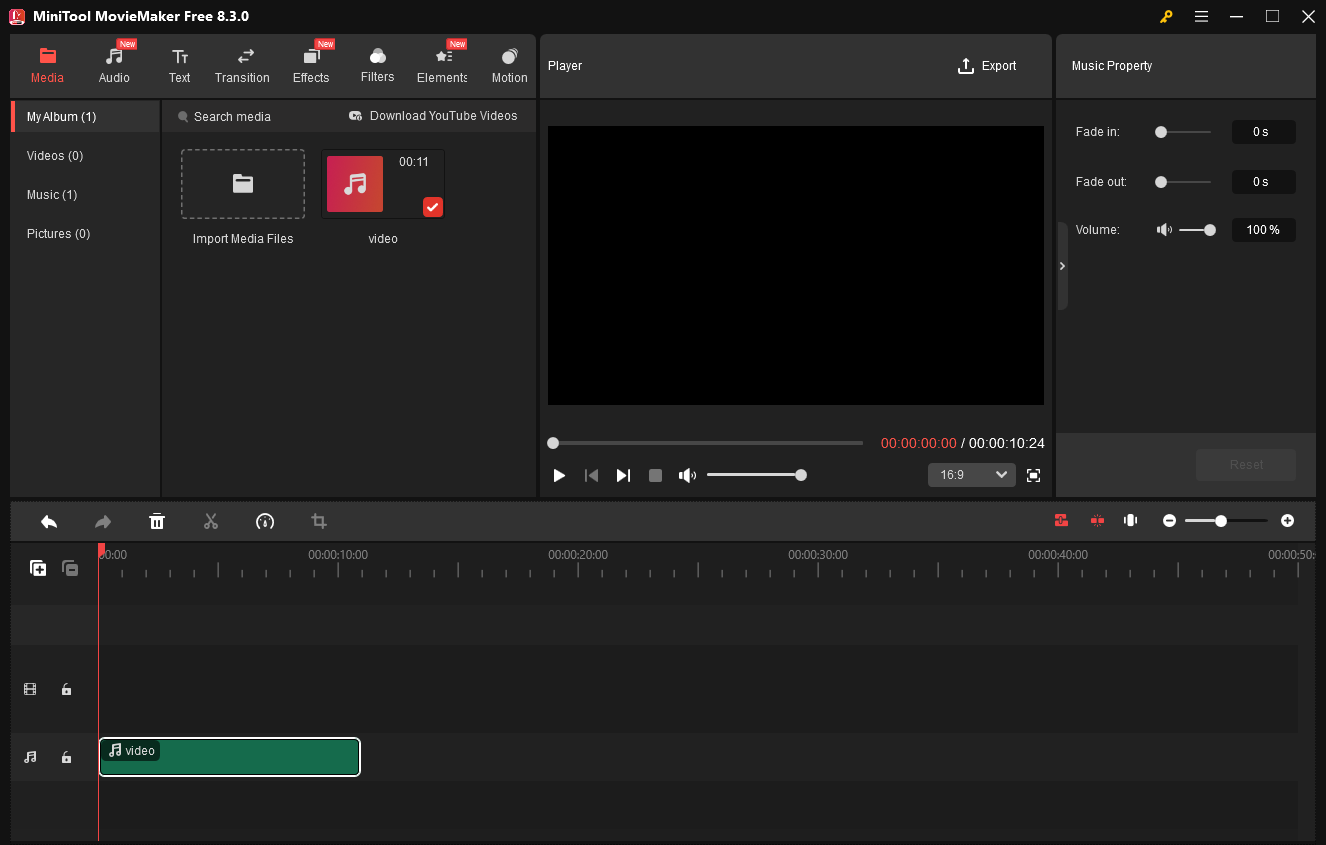Redo the last action
Image resolution: width=1326 pixels, height=845 pixels.
pyautogui.click(x=103, y=521)
